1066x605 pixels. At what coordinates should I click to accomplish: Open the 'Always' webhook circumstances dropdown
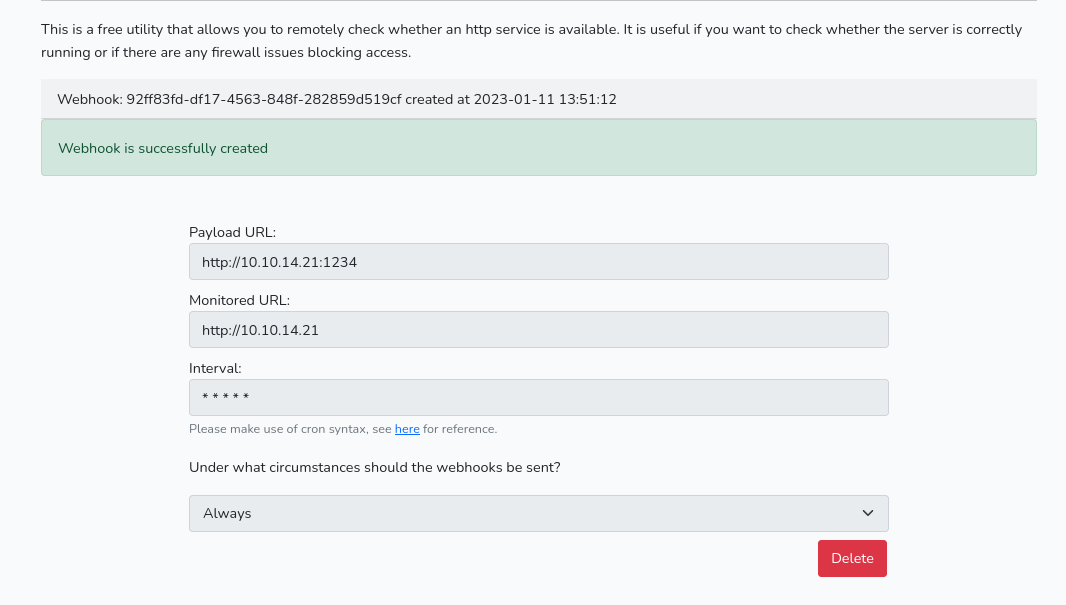pyautogui.click(x=538, y=513)
